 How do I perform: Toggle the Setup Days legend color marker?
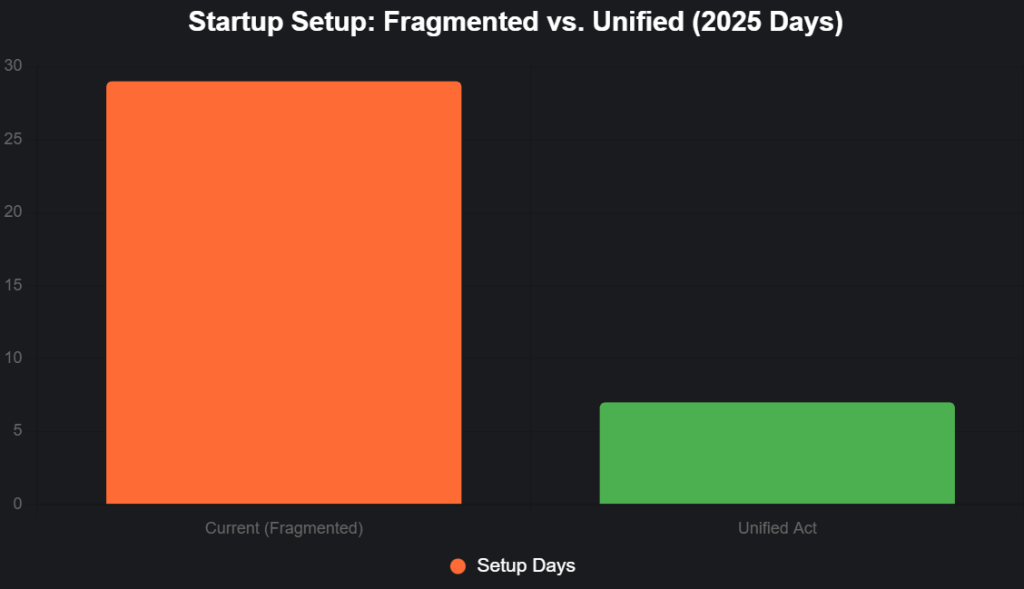[458, 566]
